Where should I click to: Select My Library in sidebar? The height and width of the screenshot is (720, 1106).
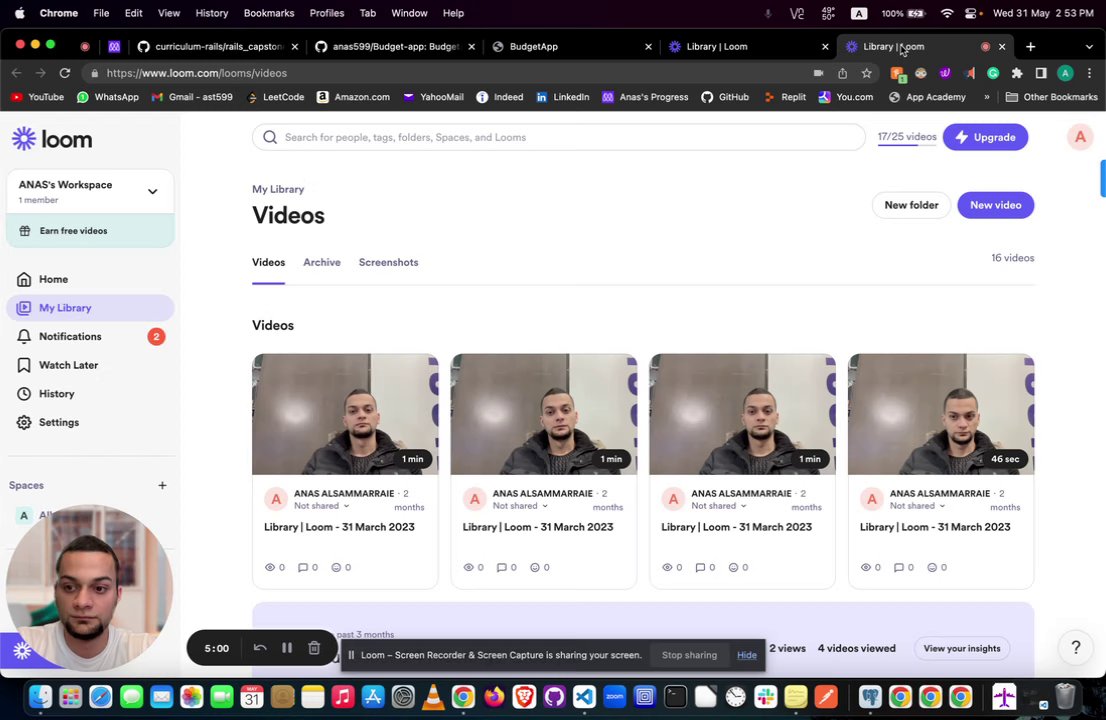click(90, 308)
